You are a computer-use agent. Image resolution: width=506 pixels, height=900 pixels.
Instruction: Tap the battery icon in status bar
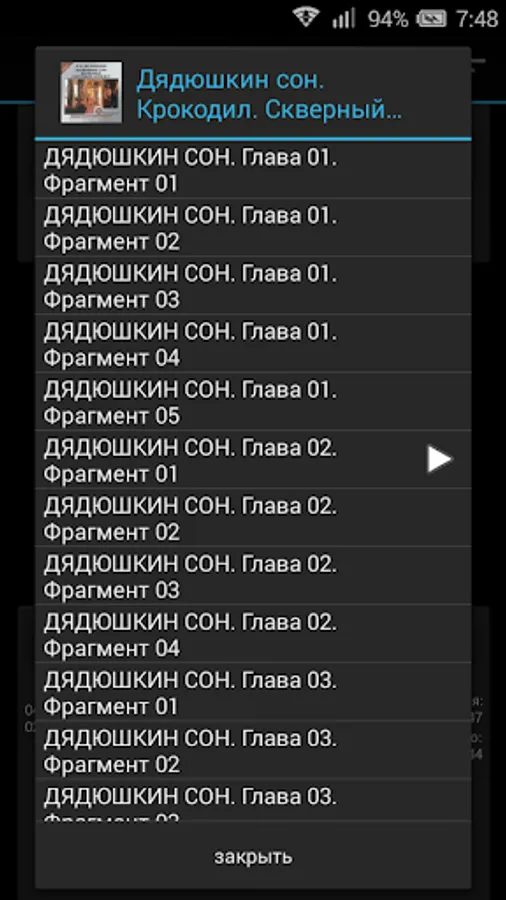tap(431, 19)
